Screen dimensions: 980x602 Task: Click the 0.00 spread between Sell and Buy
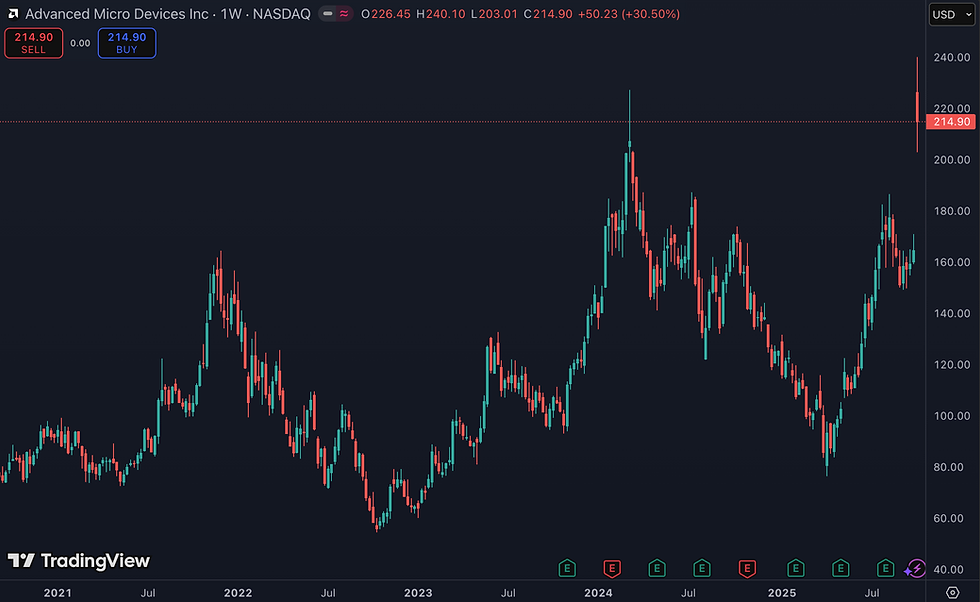coord(80,43)
